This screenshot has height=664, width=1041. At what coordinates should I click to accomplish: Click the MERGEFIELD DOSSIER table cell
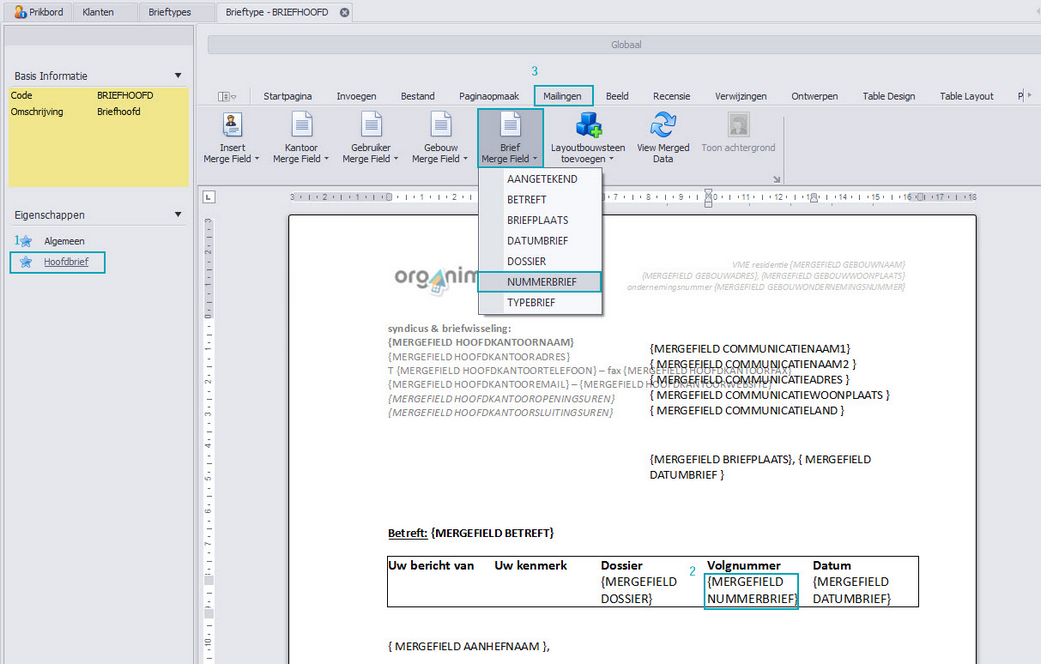[x=639, y=590]
